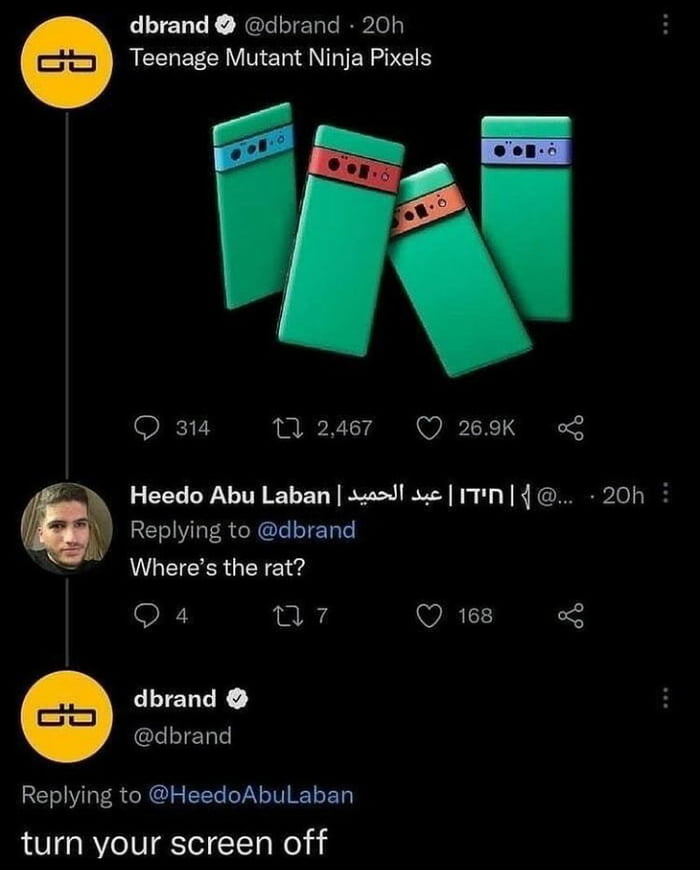Follow the @HeedoAbuLaban mention link
Screen dimensions: 700x870
251,795
